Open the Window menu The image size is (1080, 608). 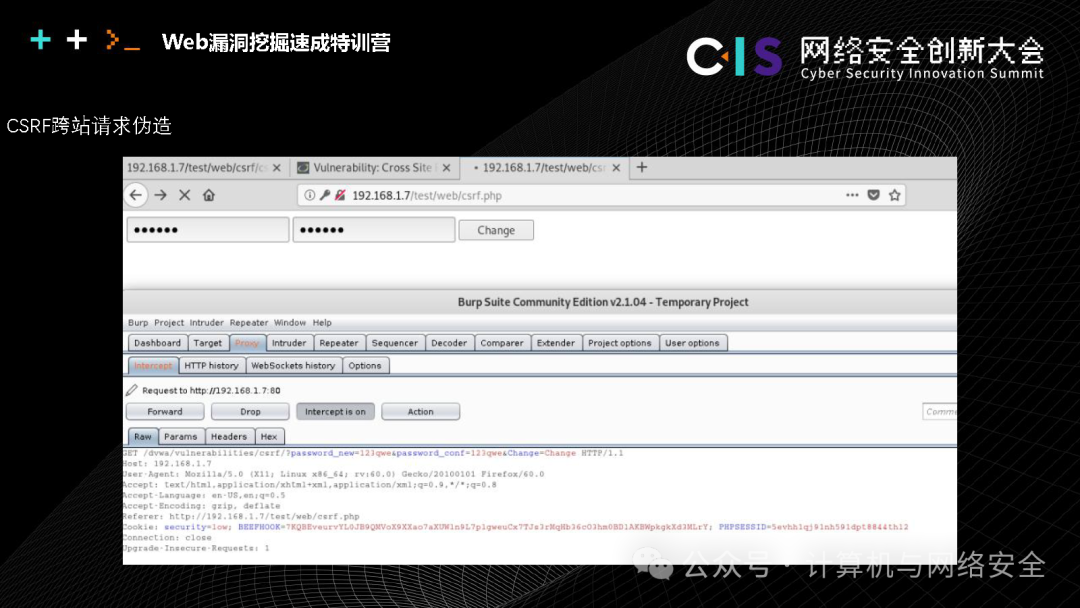(289, 322)
